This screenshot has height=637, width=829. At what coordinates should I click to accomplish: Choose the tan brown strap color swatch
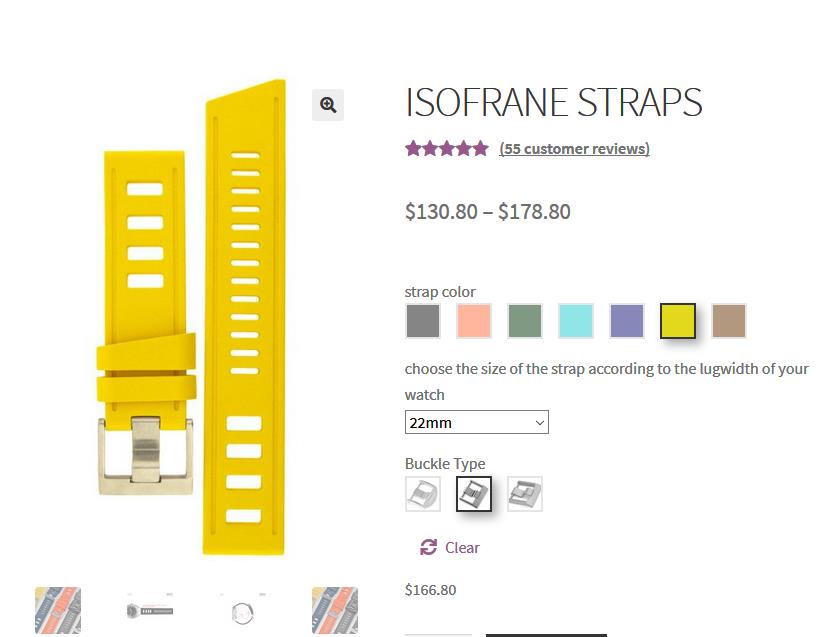coord(729,321)
